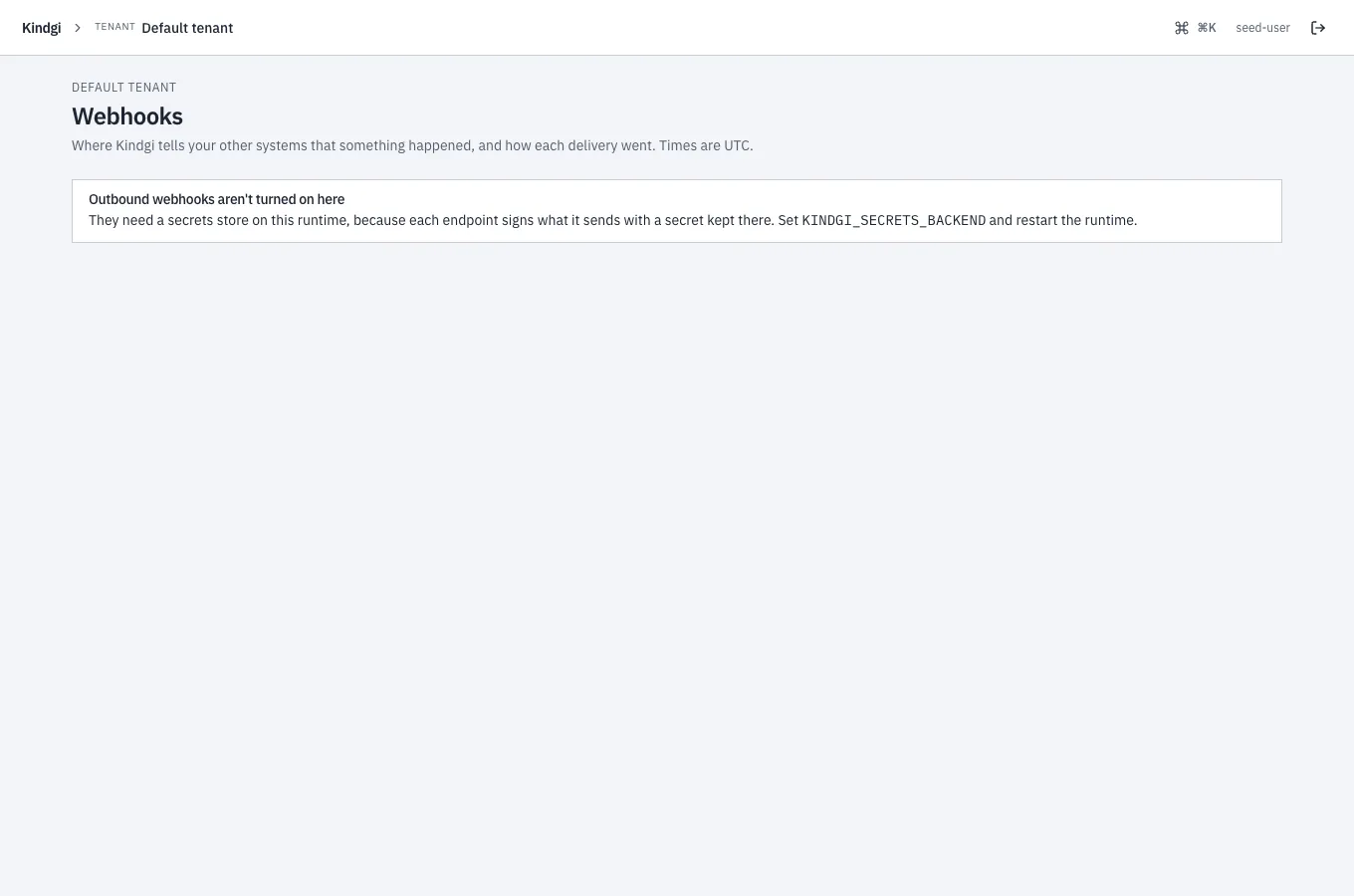Click the command key icon
Screen dimensions: 1354x896
coord(1182,28)
